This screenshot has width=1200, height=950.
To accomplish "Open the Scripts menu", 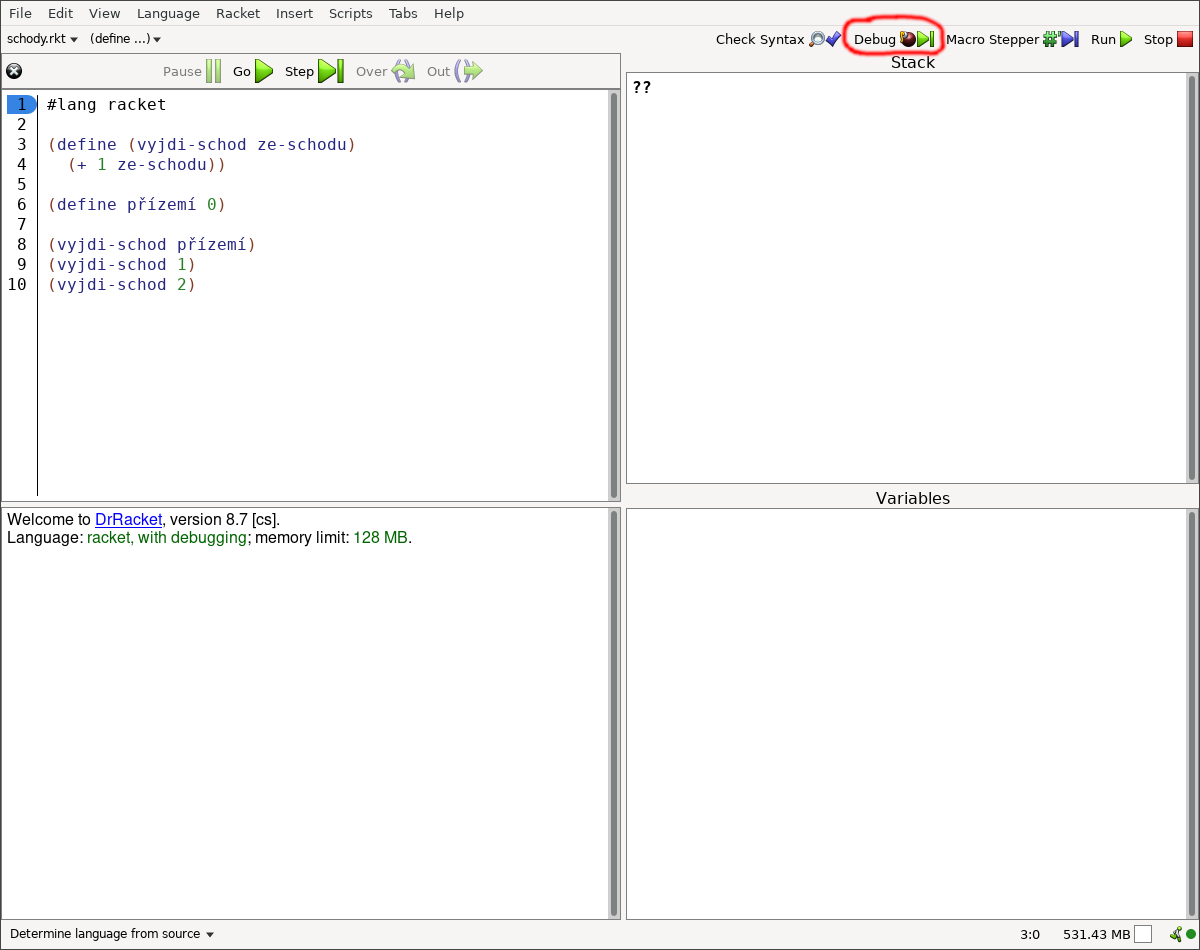I will point(350,13).
